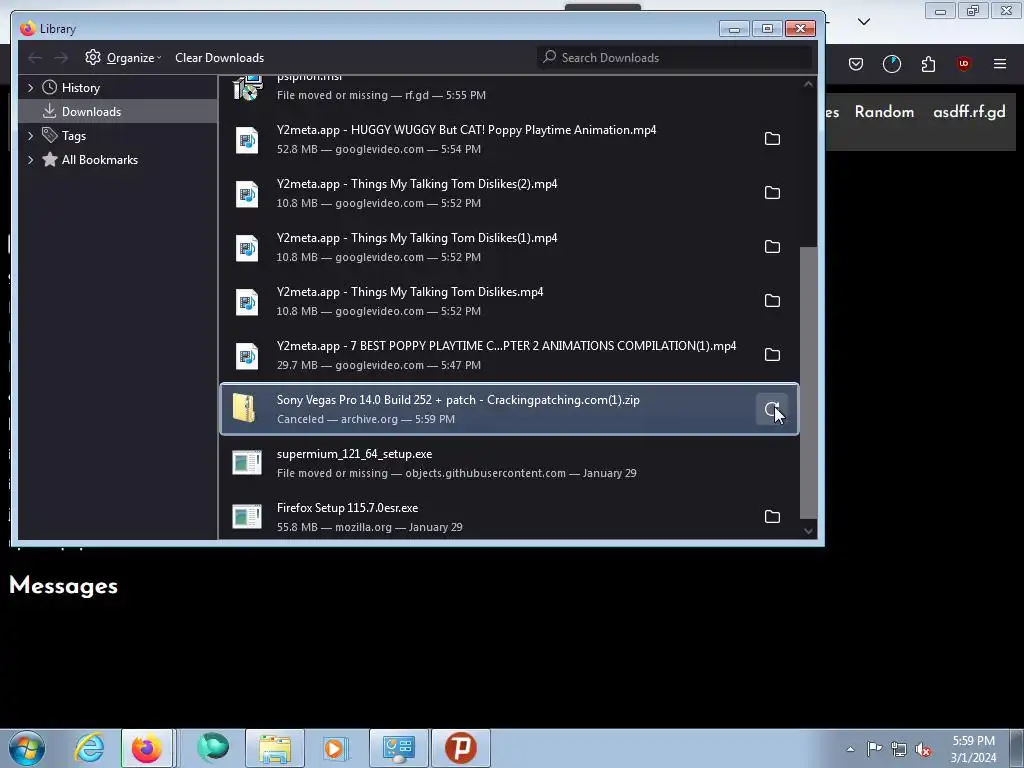Click scroll up arrow of downloads list
The image size is (1024, 768).
coord(808,84)
